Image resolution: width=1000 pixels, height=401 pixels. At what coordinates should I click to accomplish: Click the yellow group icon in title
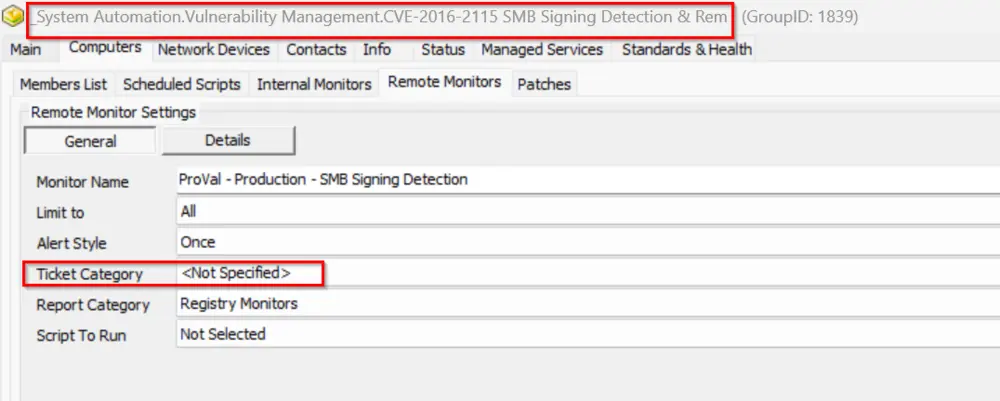[x=16, y=17]
